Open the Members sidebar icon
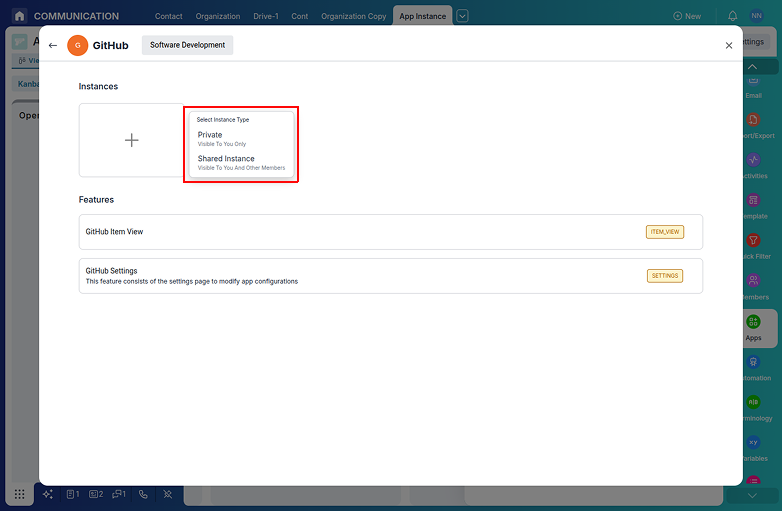Screen dimensions: 782x511 [753, 281]
